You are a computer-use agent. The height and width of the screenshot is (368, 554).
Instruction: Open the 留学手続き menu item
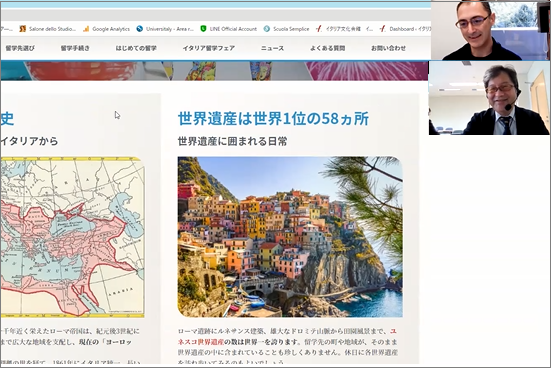click(x=75, y=48)
